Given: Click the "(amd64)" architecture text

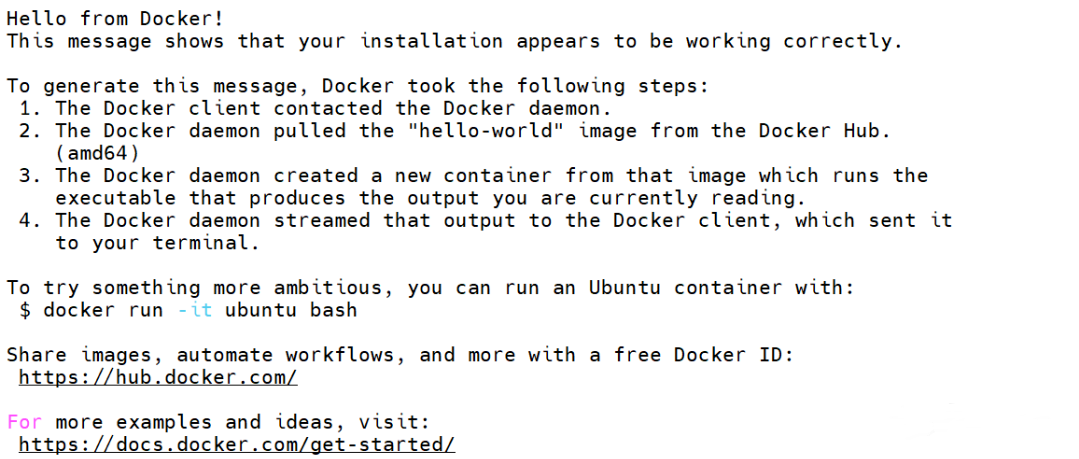Looking at the screenshot, I should coord(97,153).
